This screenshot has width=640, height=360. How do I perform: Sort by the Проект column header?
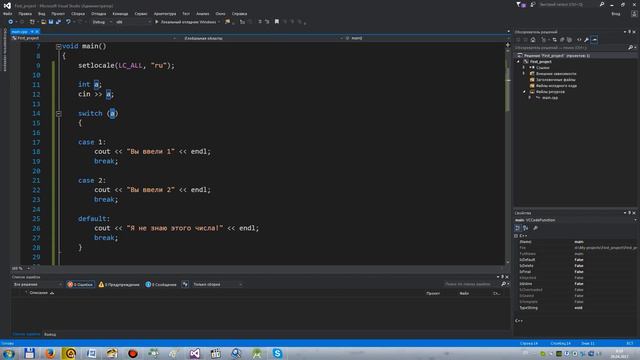(433, 293)
